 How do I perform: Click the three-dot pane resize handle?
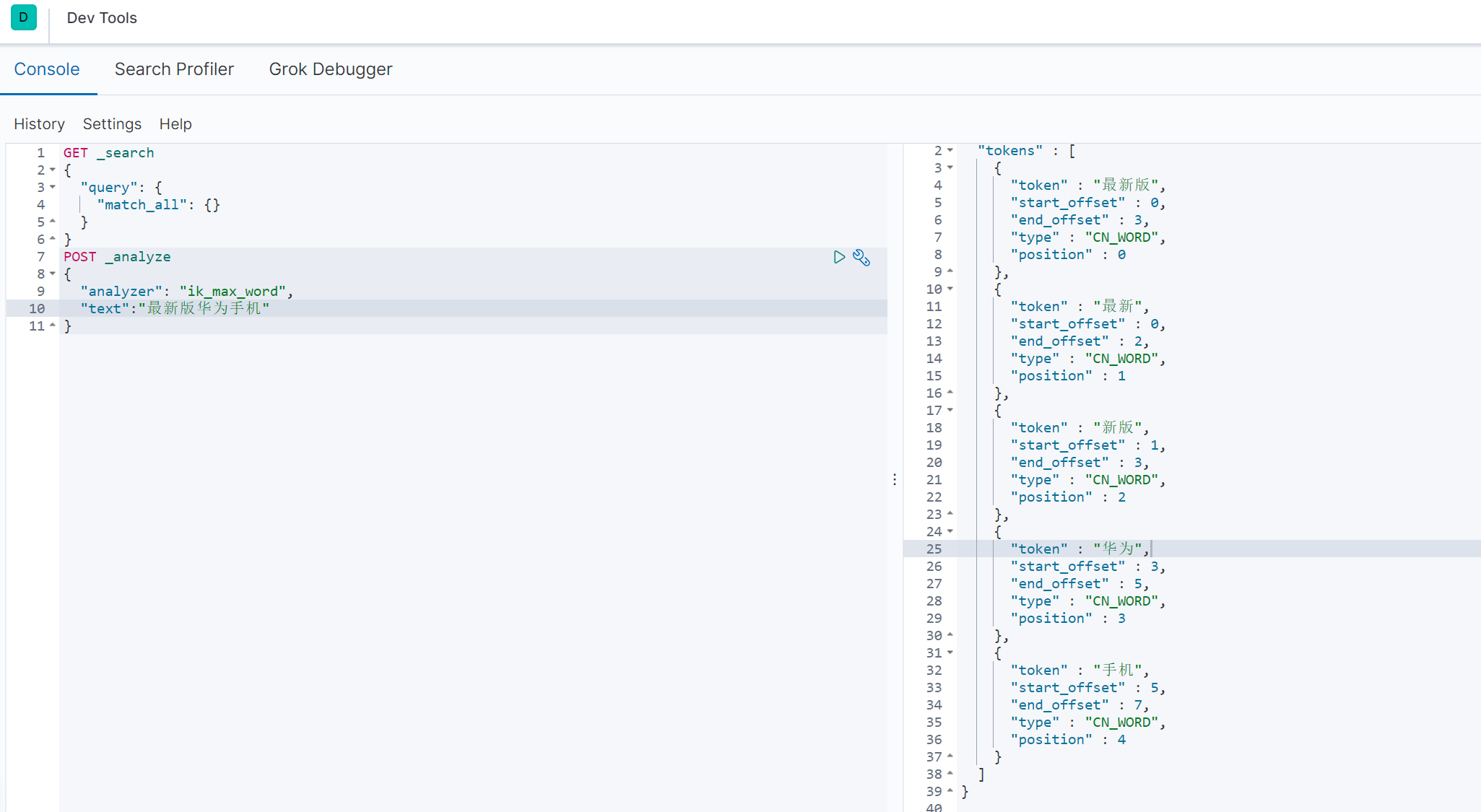click(x=895, y=479)
